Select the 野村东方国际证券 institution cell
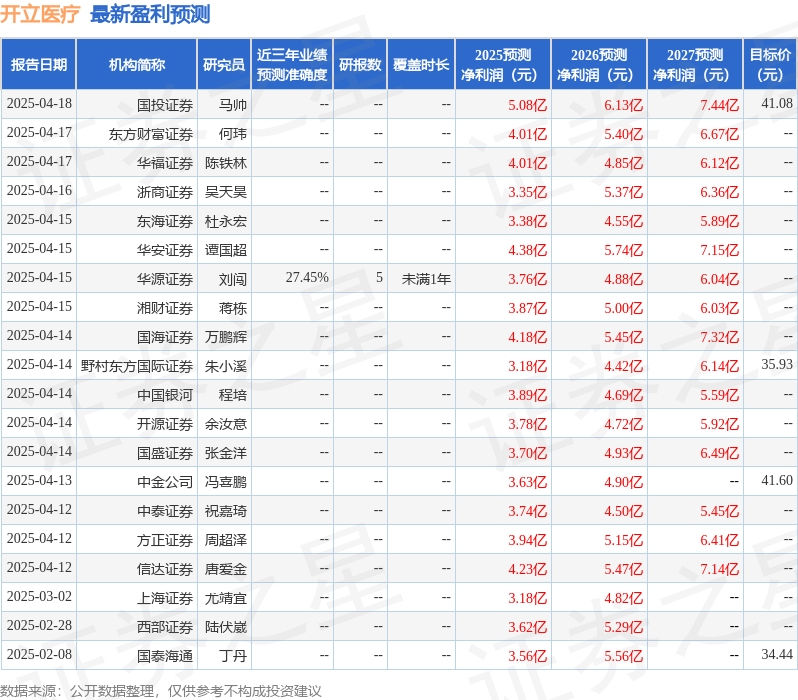The width and height of the screenshot is (798, 700). 137,367
